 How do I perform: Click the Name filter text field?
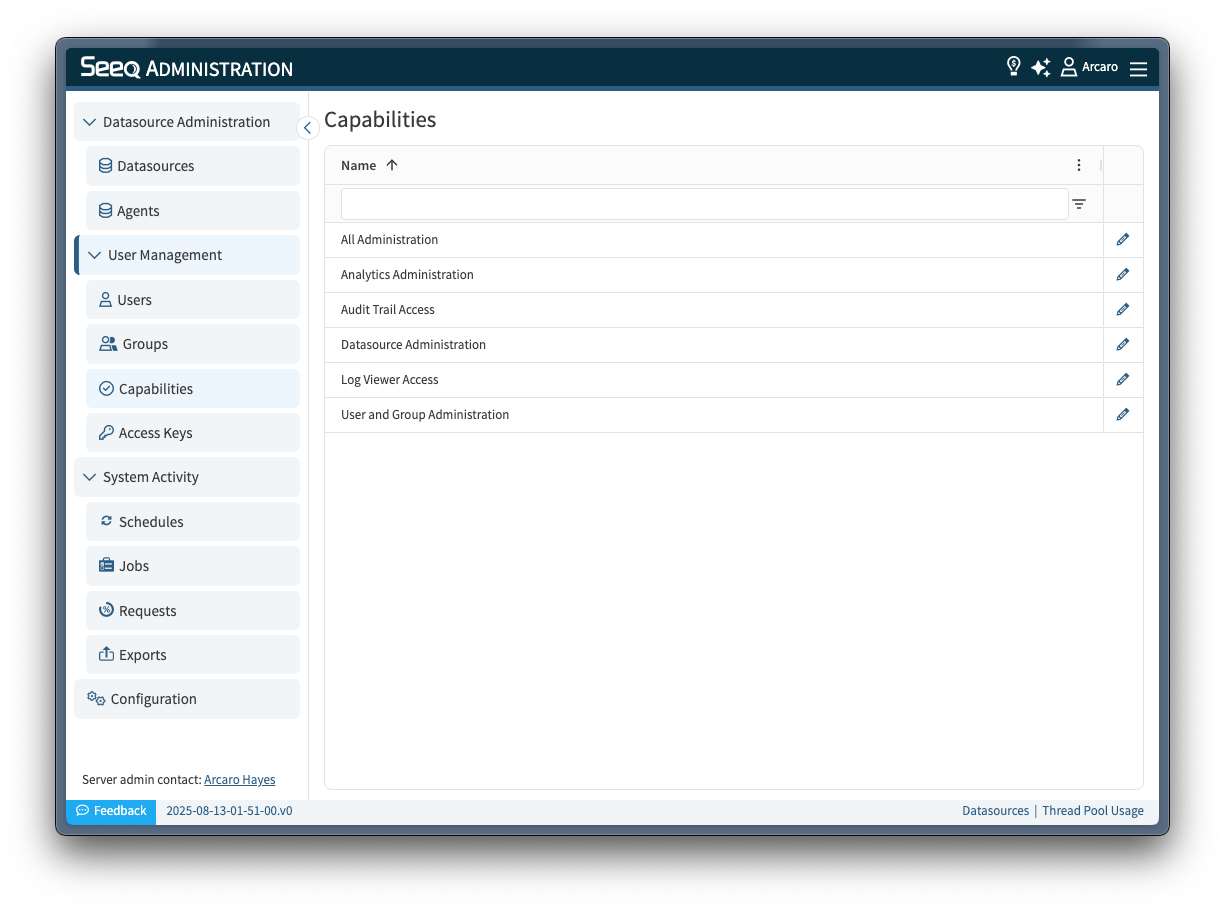pos(704,204)
